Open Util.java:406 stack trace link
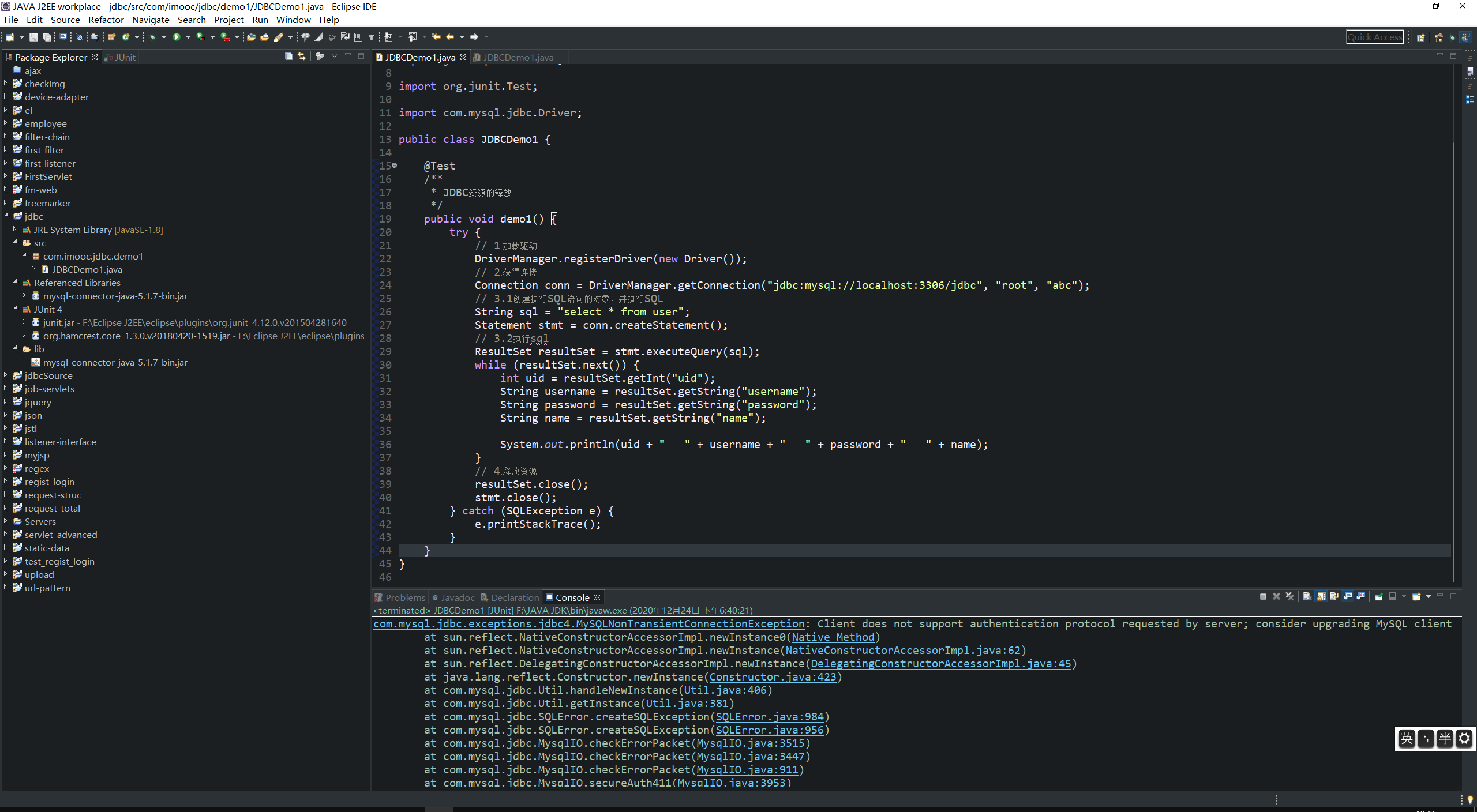The width and height of the screenshot is (1477, 812). 725,690
